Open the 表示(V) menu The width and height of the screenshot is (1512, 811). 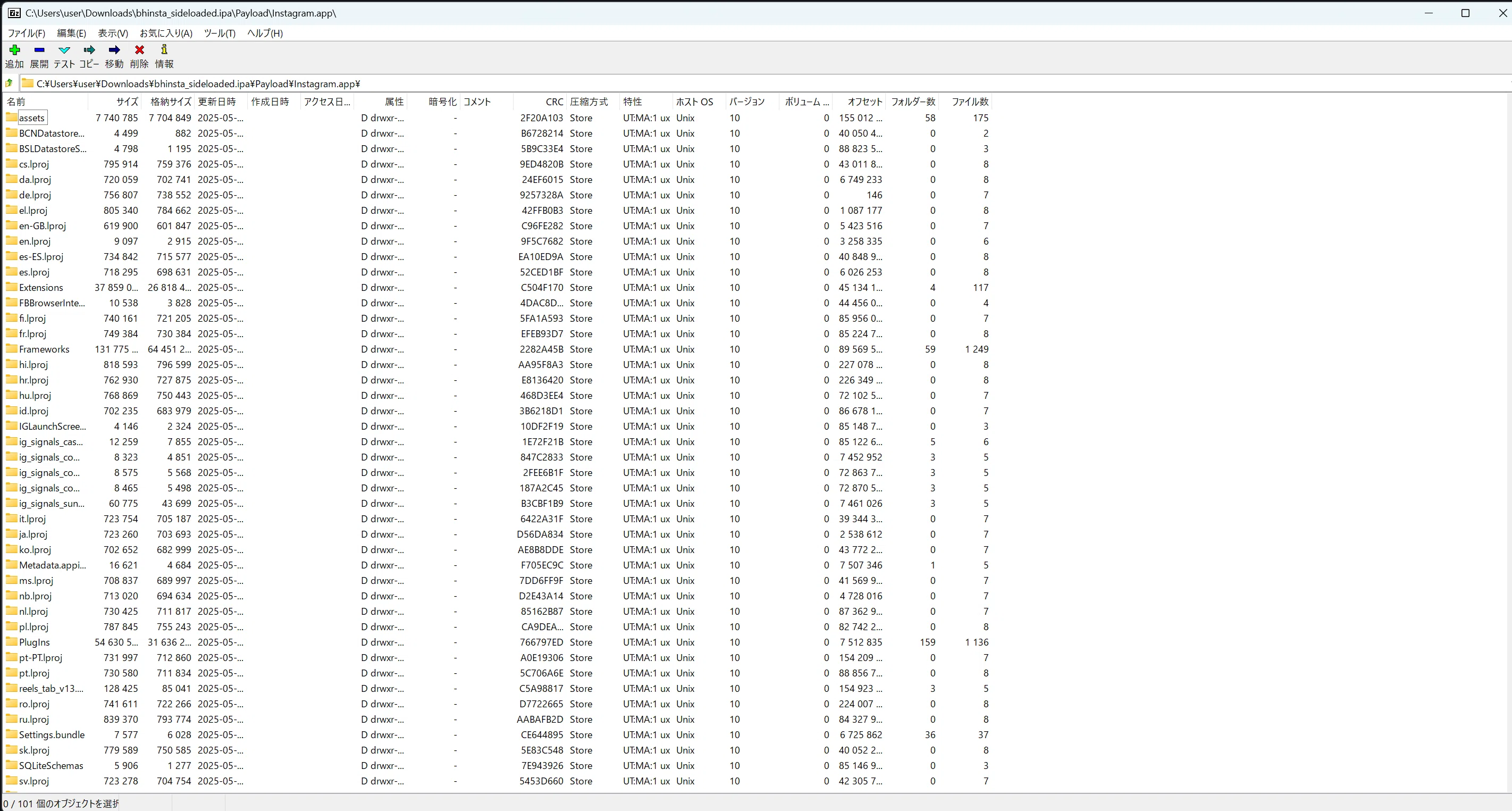point(113,34)
